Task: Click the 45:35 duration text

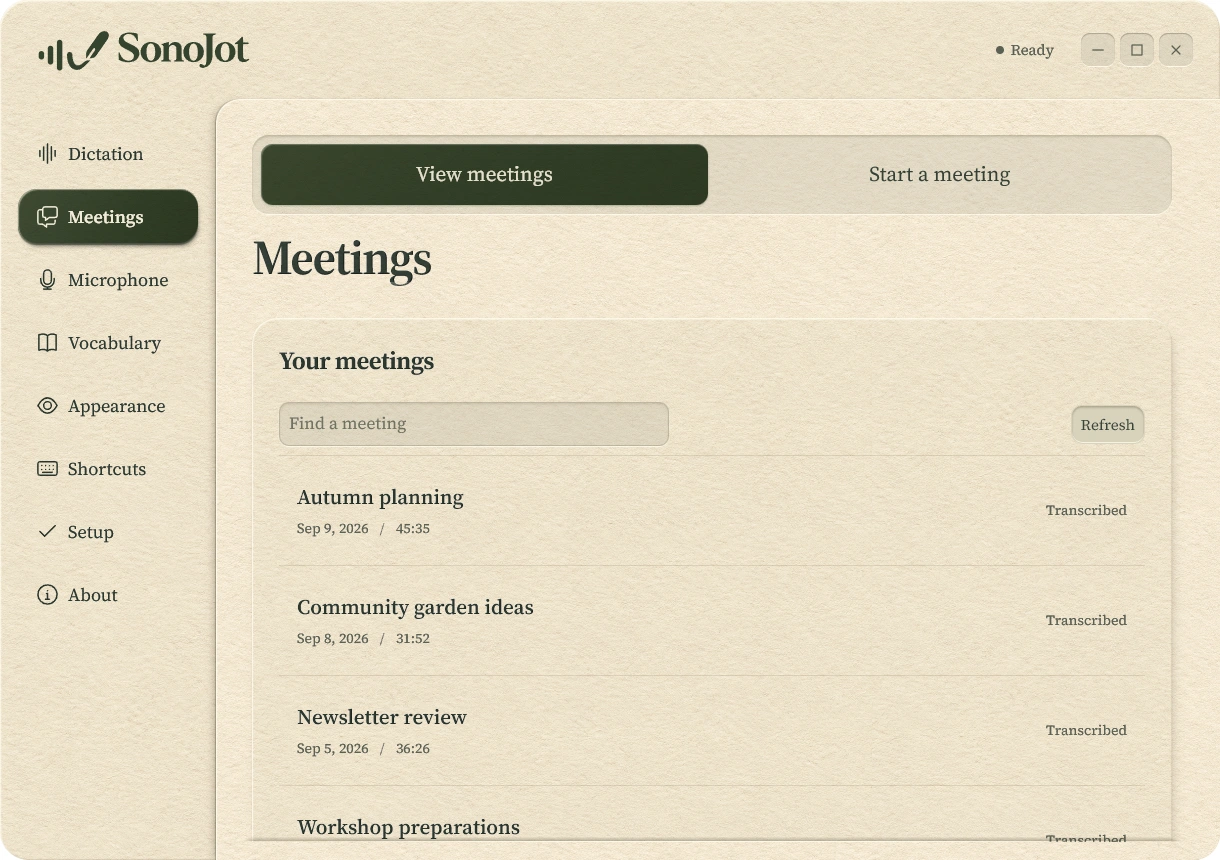Action: [x=412, y=529]
